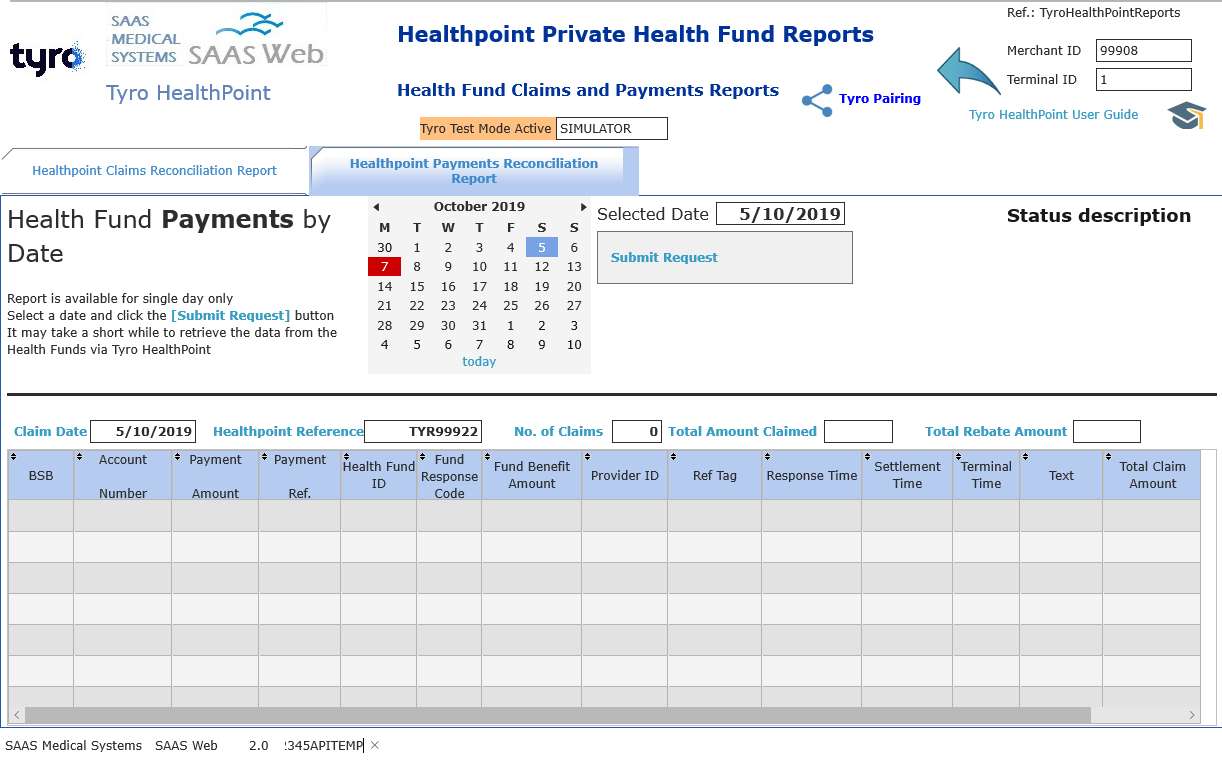Click the Claim Date field
This screenshot has height=763, width=1222.
143,432
